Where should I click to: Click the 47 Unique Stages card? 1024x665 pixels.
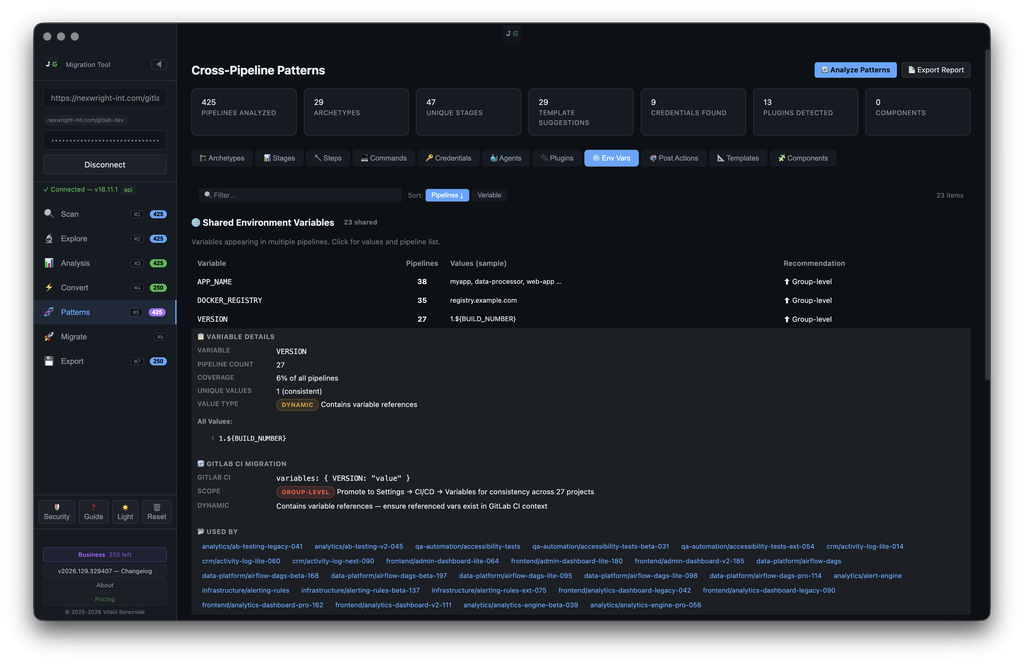[468, 112]
